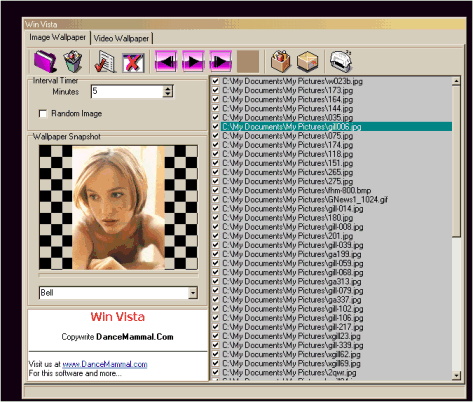The image size is (473, 402).
Task: Toggle the checkbox for gill006.jpg
Action: [x=215, y=126]
